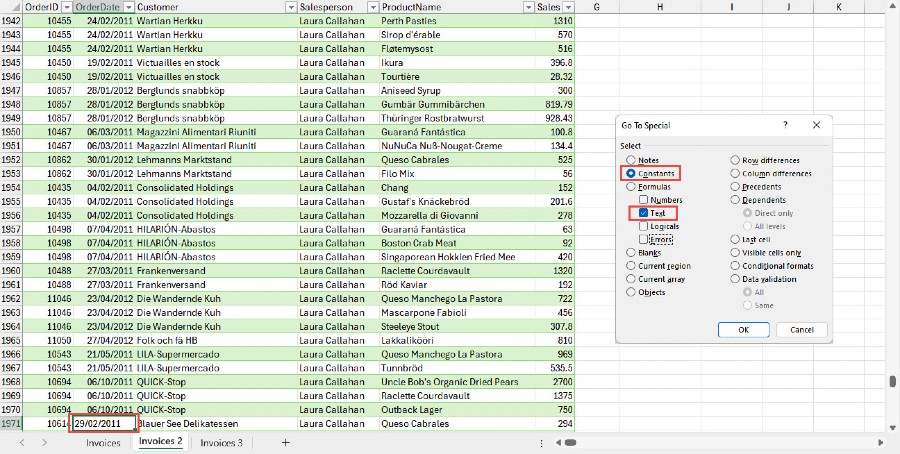The height and width of the screenshot is (454, 900).
Task: Close the Go To Special dialog
Action: (817, 125)
